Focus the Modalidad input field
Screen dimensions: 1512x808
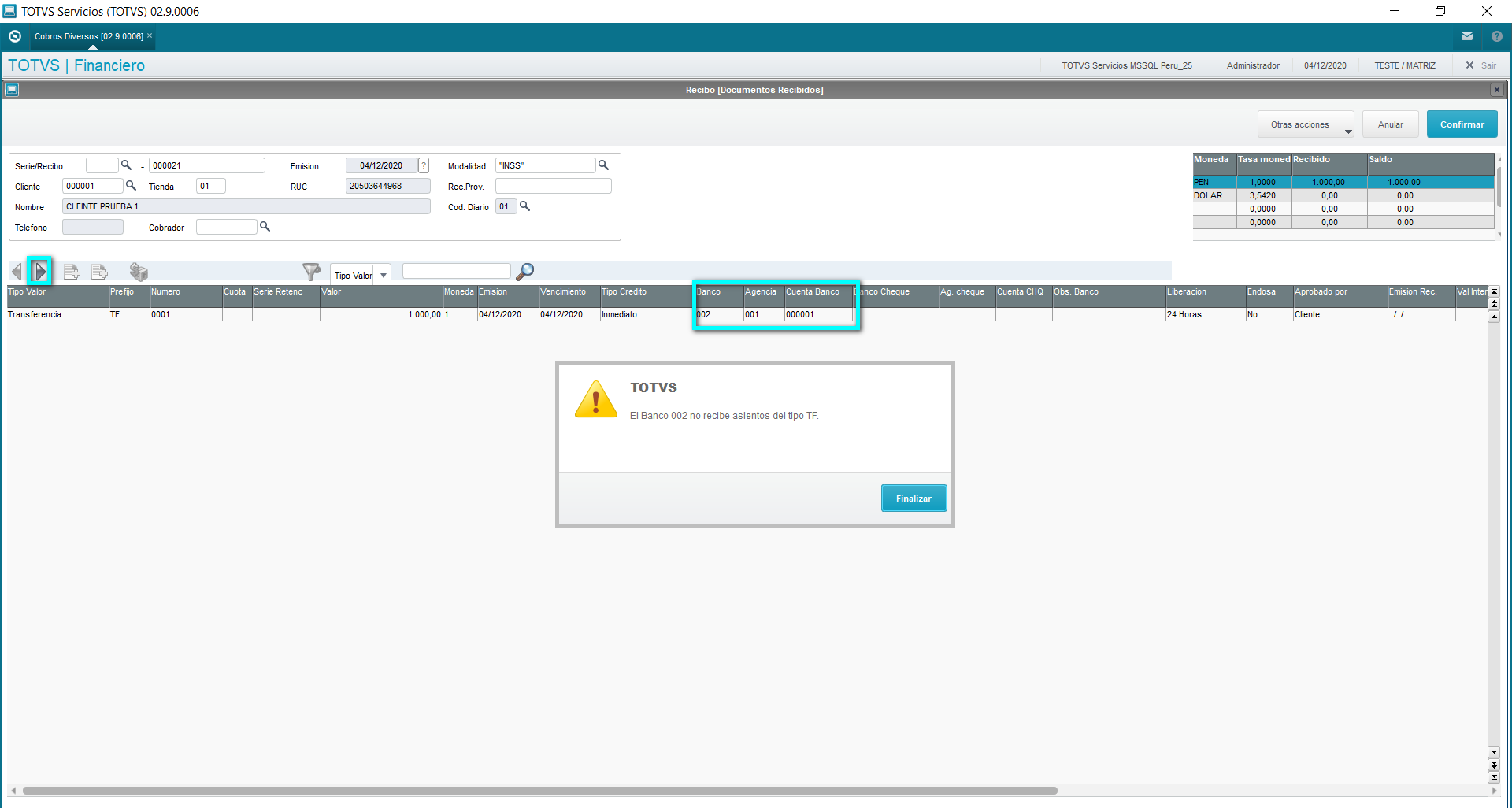coord(546,165)
